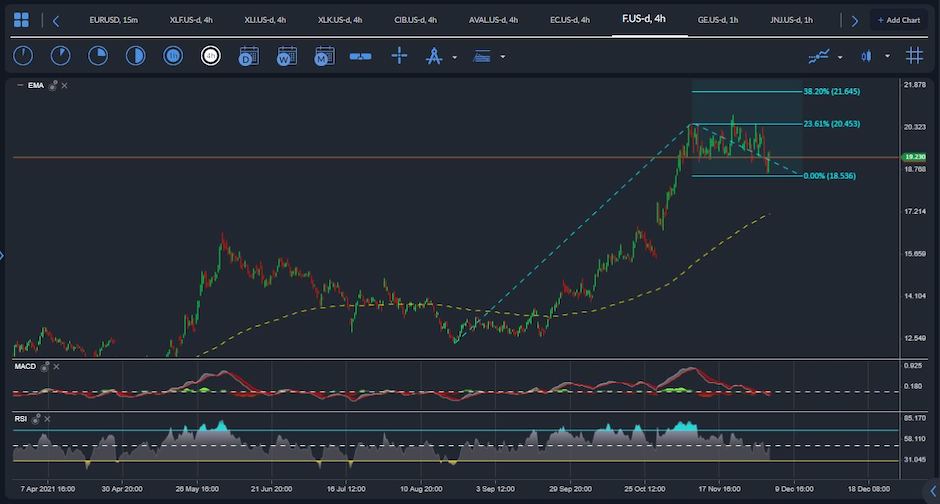The width and height of the screenshot is (940, 504).
Task: Select the daily (D) calendar timeframe
Action: (x=248, y=56)
